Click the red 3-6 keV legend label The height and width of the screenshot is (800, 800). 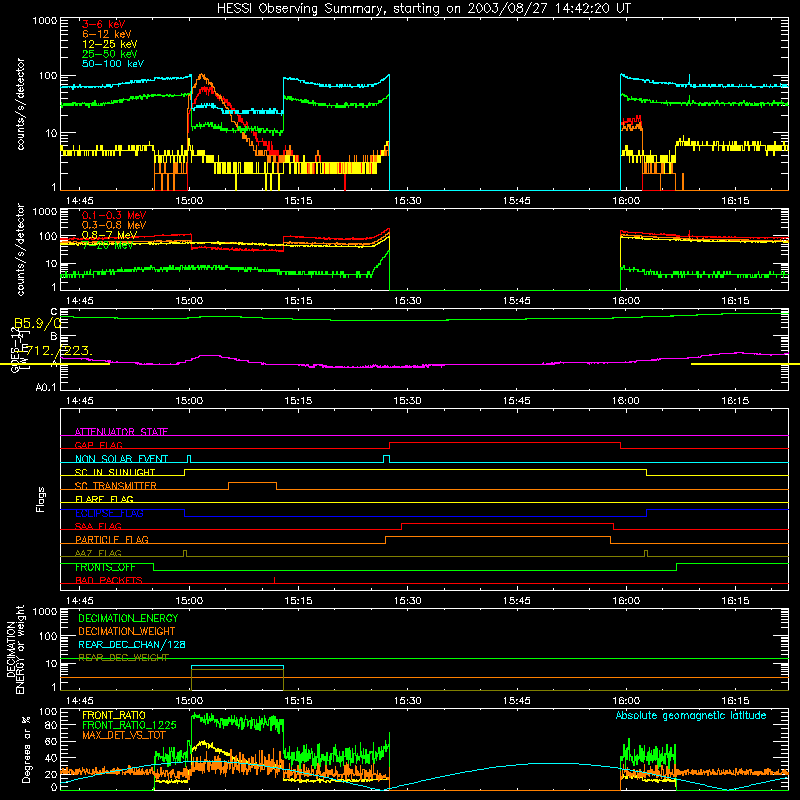click(x=104, y=24)
